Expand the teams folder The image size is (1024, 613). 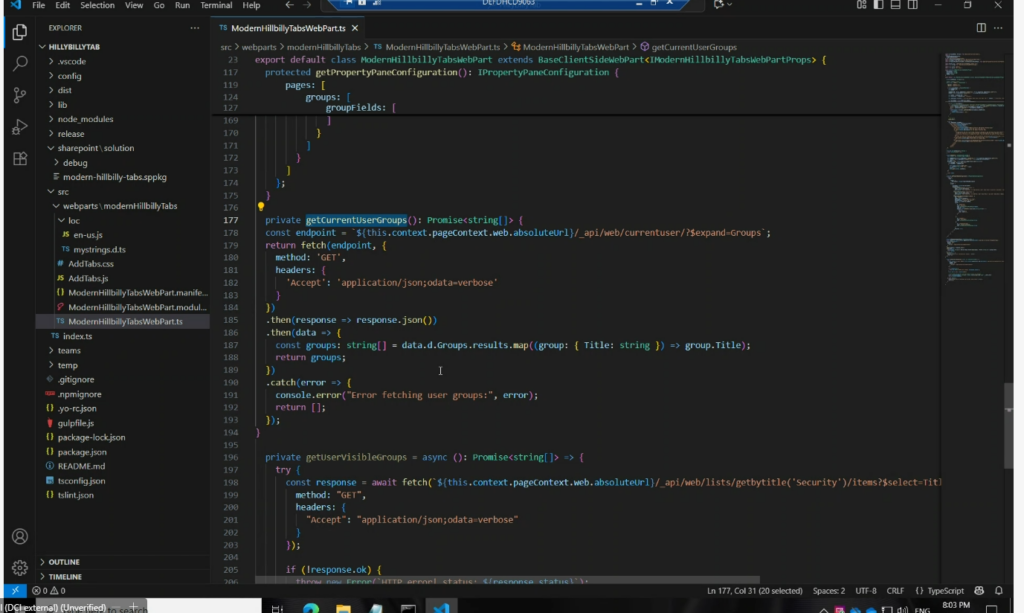69,351
